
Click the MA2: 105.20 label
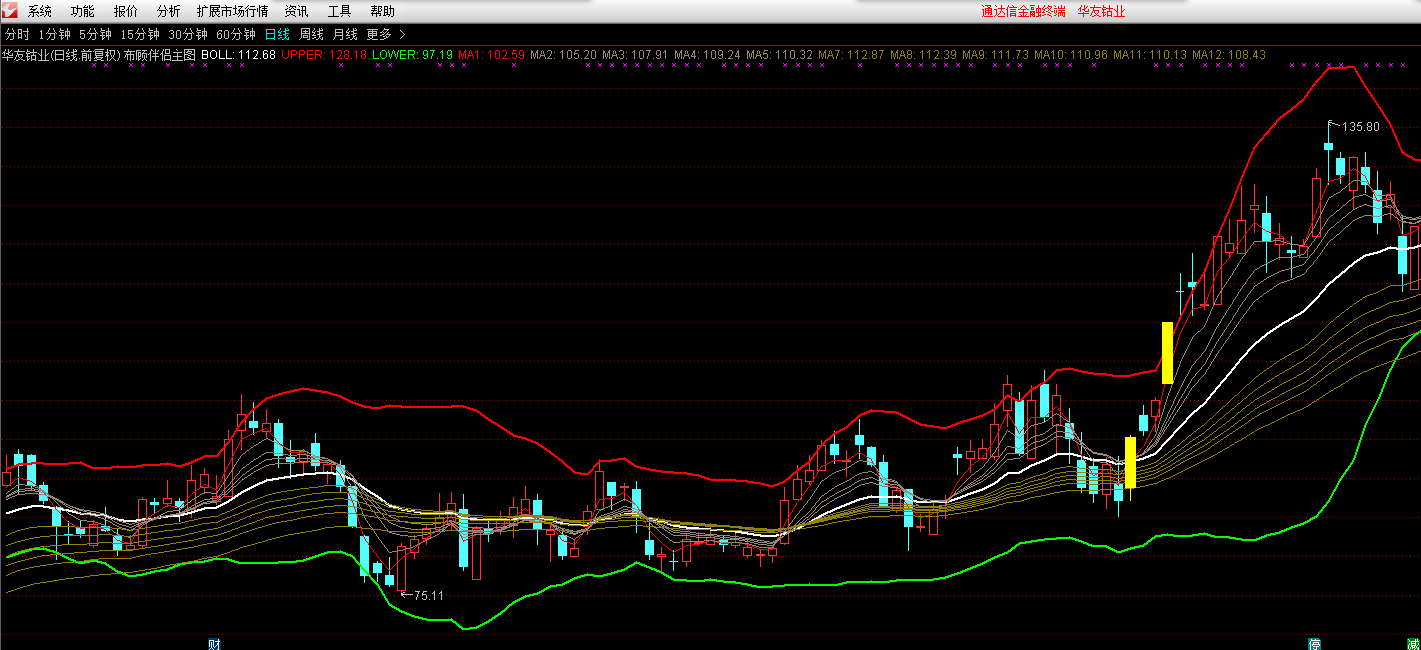[x=563, y=55]
